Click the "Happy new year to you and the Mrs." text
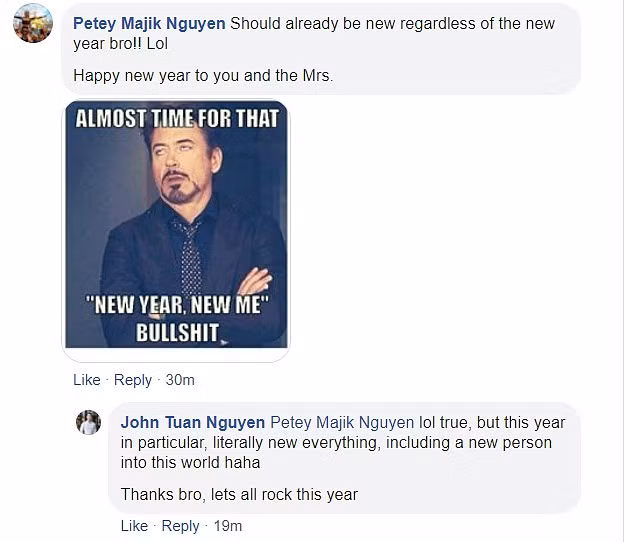Image resolution: width=624 pixels, height=542 pixels. pos(203,75)
